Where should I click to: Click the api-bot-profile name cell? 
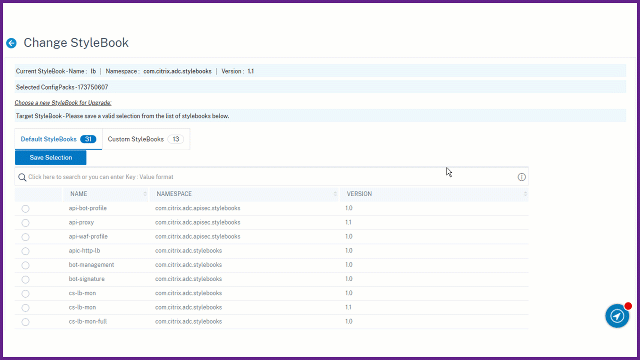click(x=87, y=208)
